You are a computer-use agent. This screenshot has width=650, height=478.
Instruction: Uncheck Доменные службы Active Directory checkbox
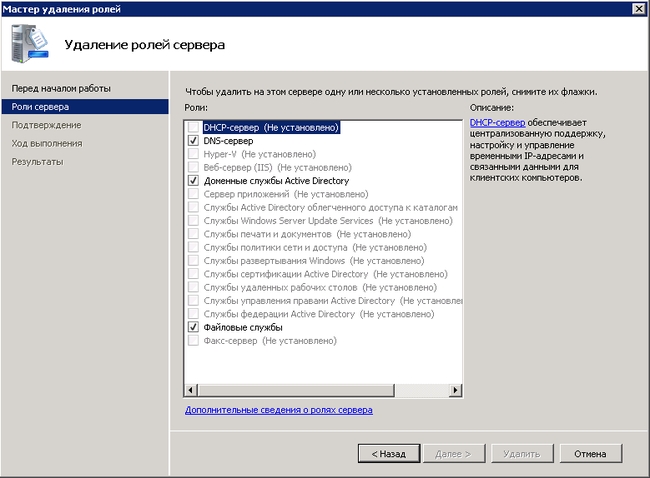[193, 181]
